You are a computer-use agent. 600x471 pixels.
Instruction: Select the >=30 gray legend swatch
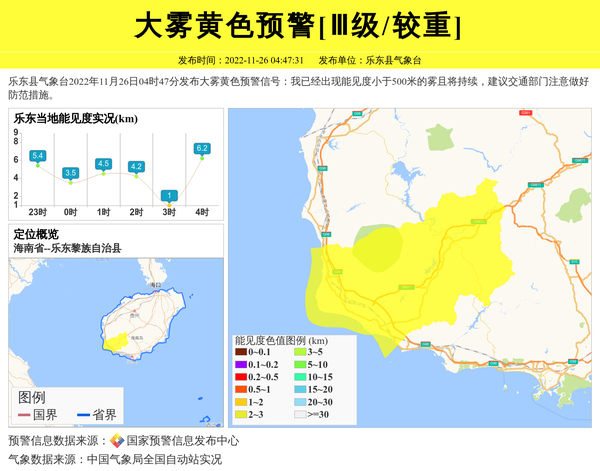[x=299, y=413]
